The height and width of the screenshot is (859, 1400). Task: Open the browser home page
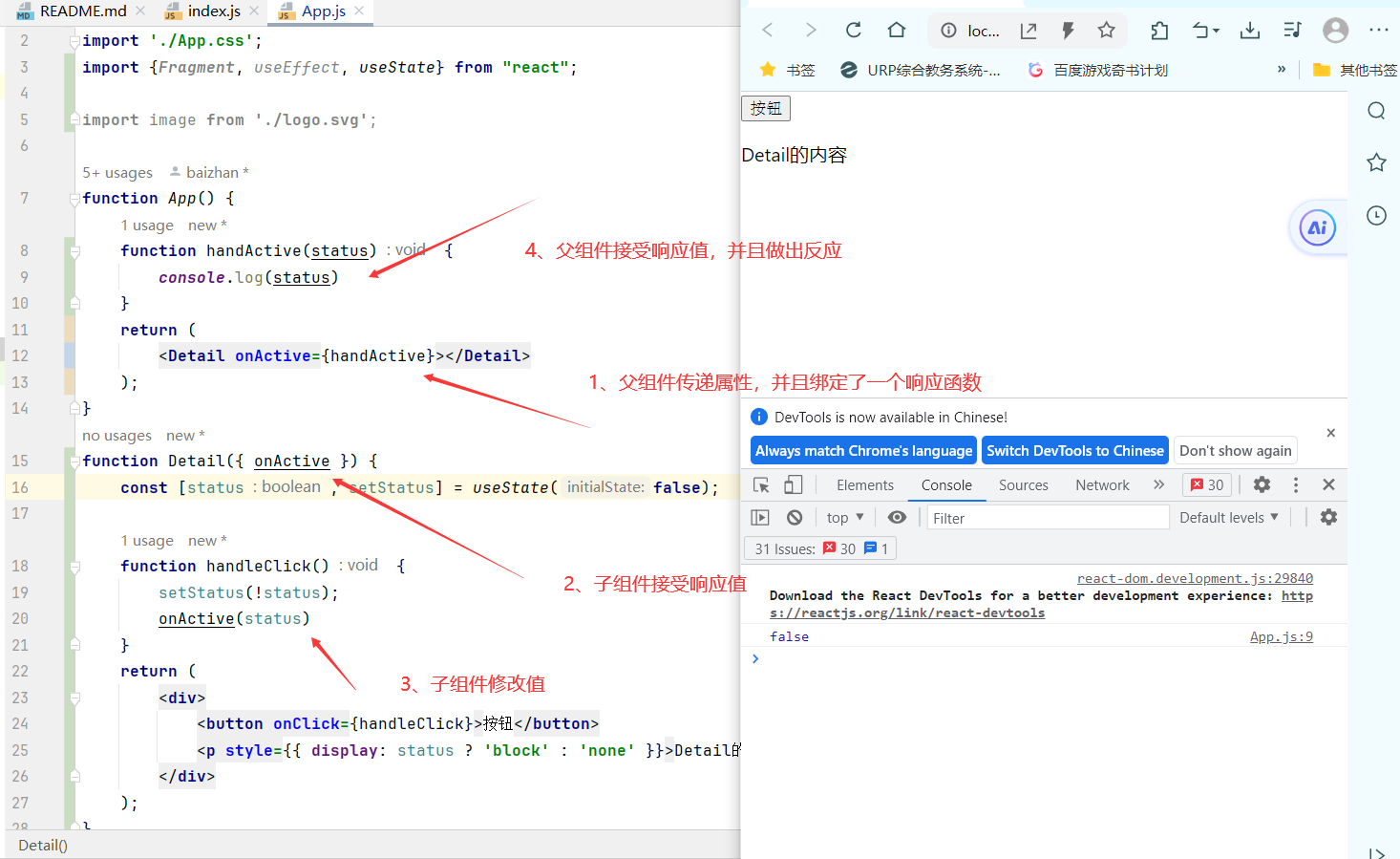[896, 30]
